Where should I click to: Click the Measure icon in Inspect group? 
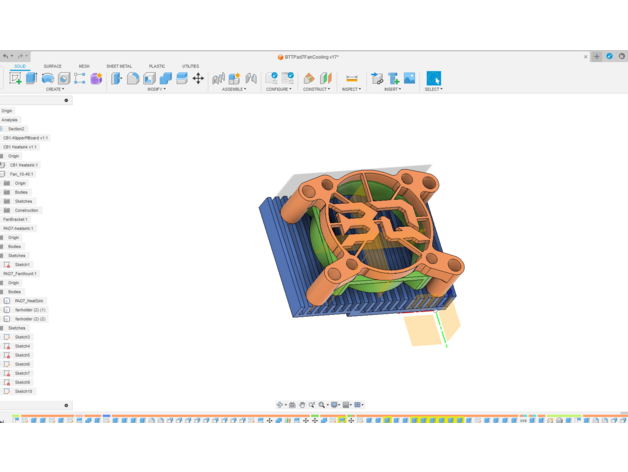pyautogui.click(x=352, y=78)
